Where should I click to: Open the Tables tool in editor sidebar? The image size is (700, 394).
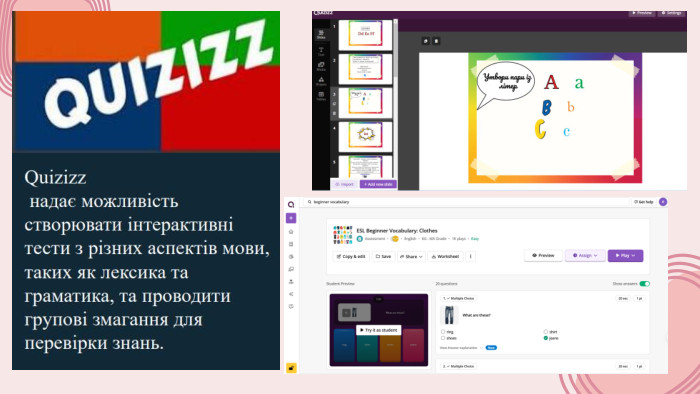[x=321, y=96]
